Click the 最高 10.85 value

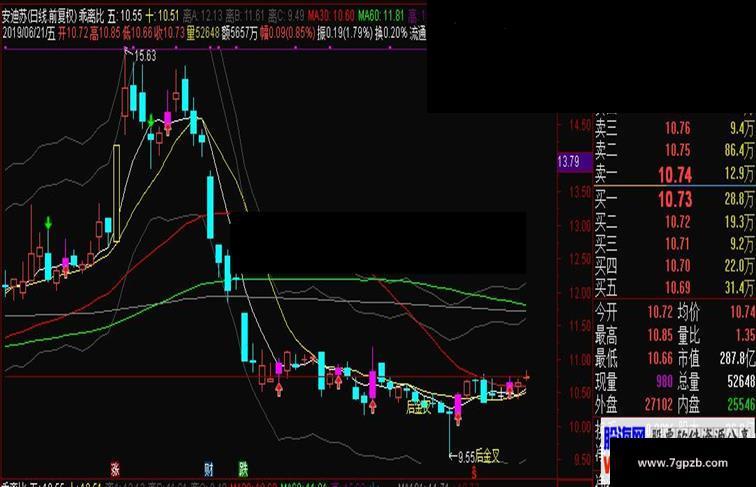(660, 335)
